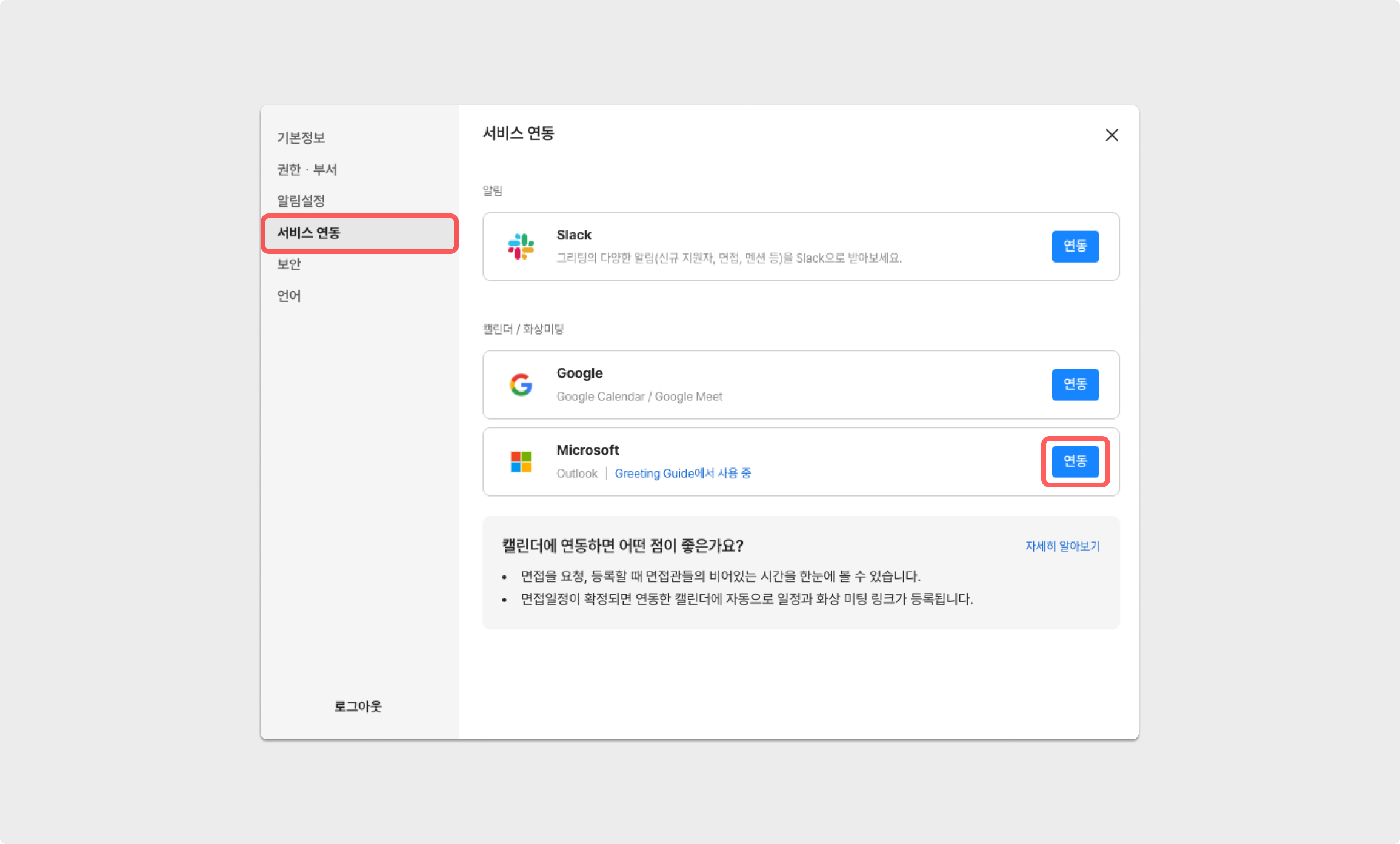Close the 서비스 연동 dialog

point(1112,135)
